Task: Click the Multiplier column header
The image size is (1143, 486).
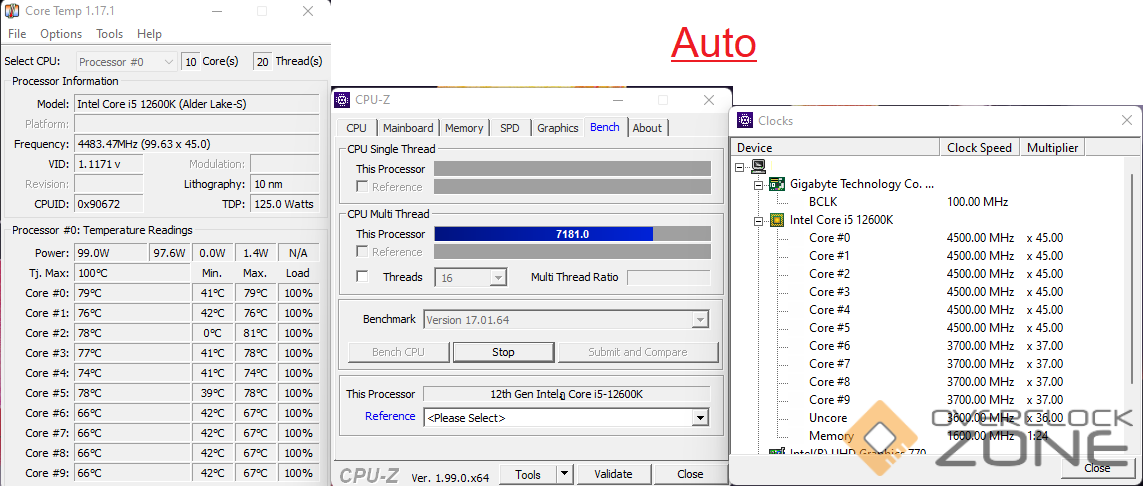Action: [x=1053, y=148]
